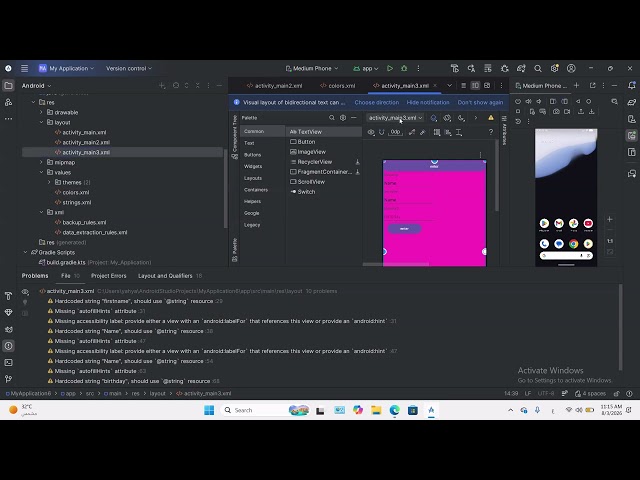
Task: Open the design surface help question mark
Action: 491,132
